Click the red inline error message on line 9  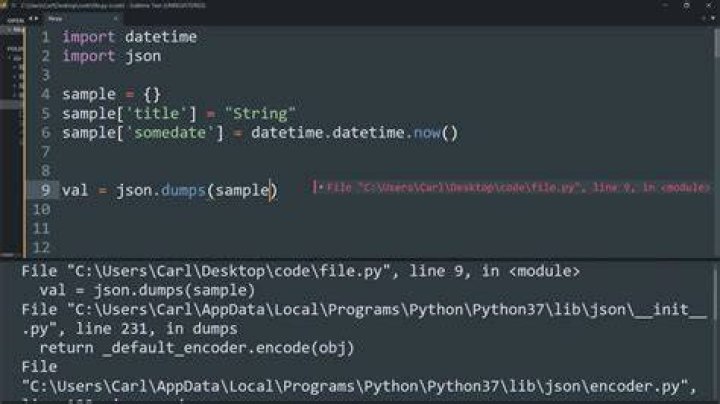pyautogui.click(x=511, y=187)
